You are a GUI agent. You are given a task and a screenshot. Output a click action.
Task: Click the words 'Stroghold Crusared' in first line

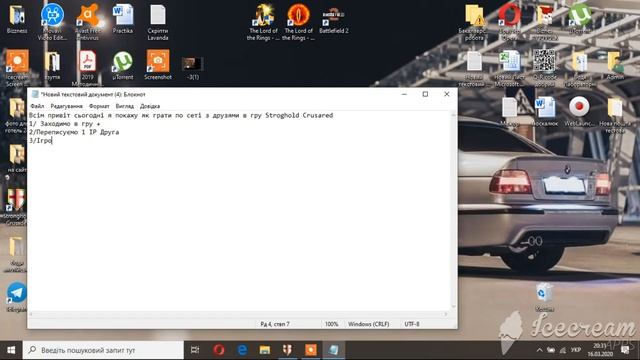tap(299, 116)
